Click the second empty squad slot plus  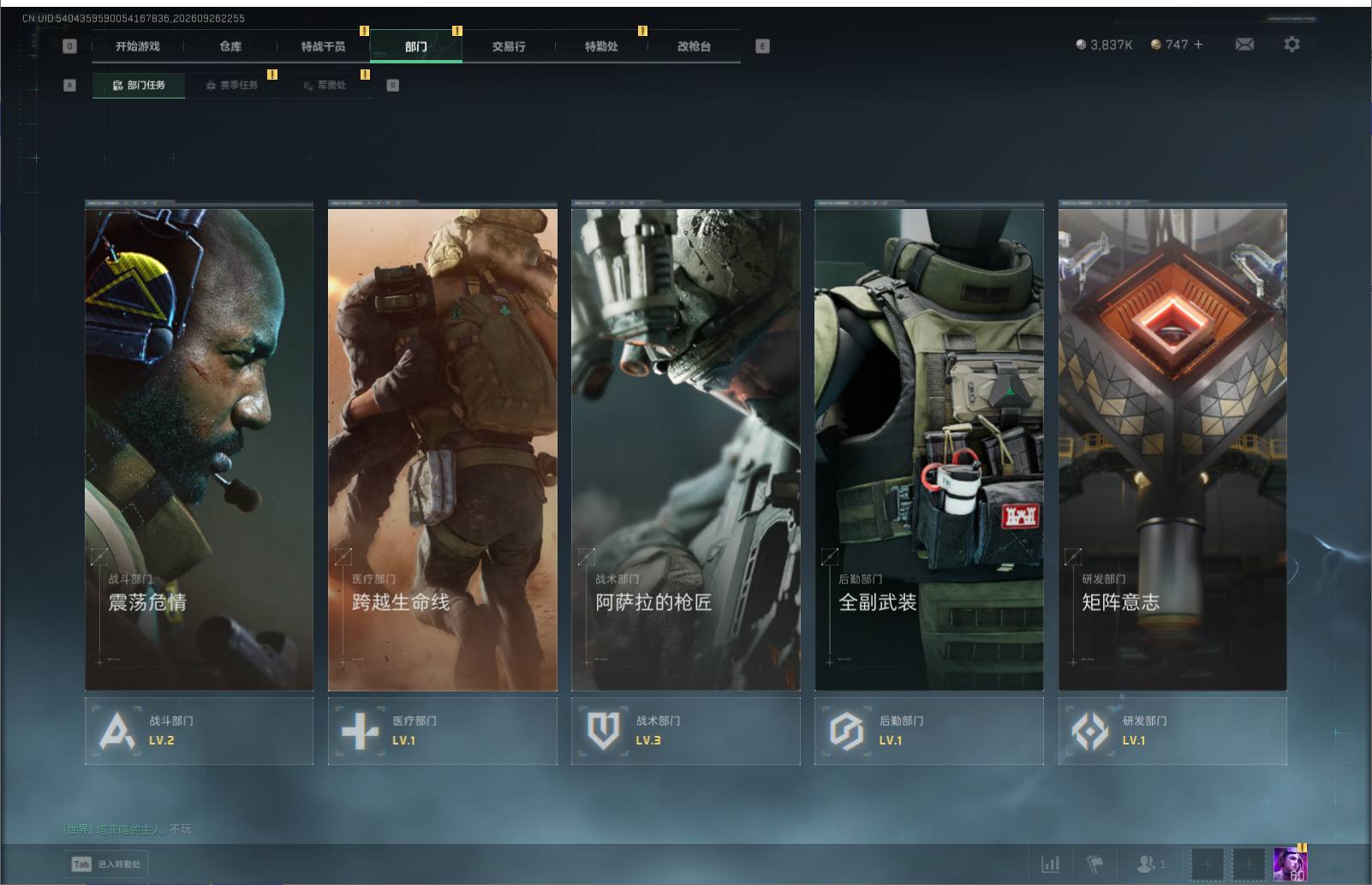pyautogui.click(x=1249, y=864)
